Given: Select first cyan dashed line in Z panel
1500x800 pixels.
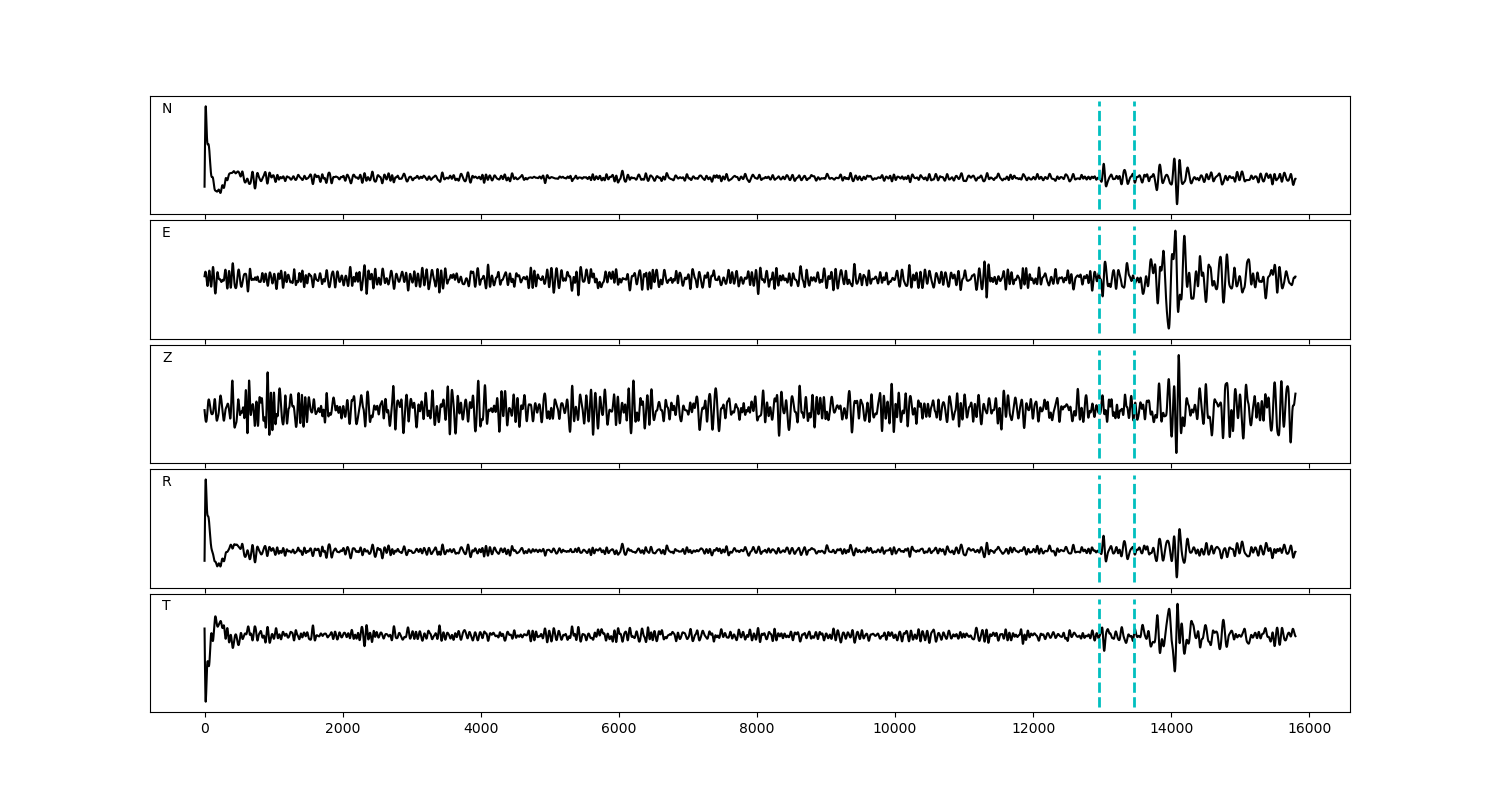Looking at the screenshot, I should pos(1099,380).
